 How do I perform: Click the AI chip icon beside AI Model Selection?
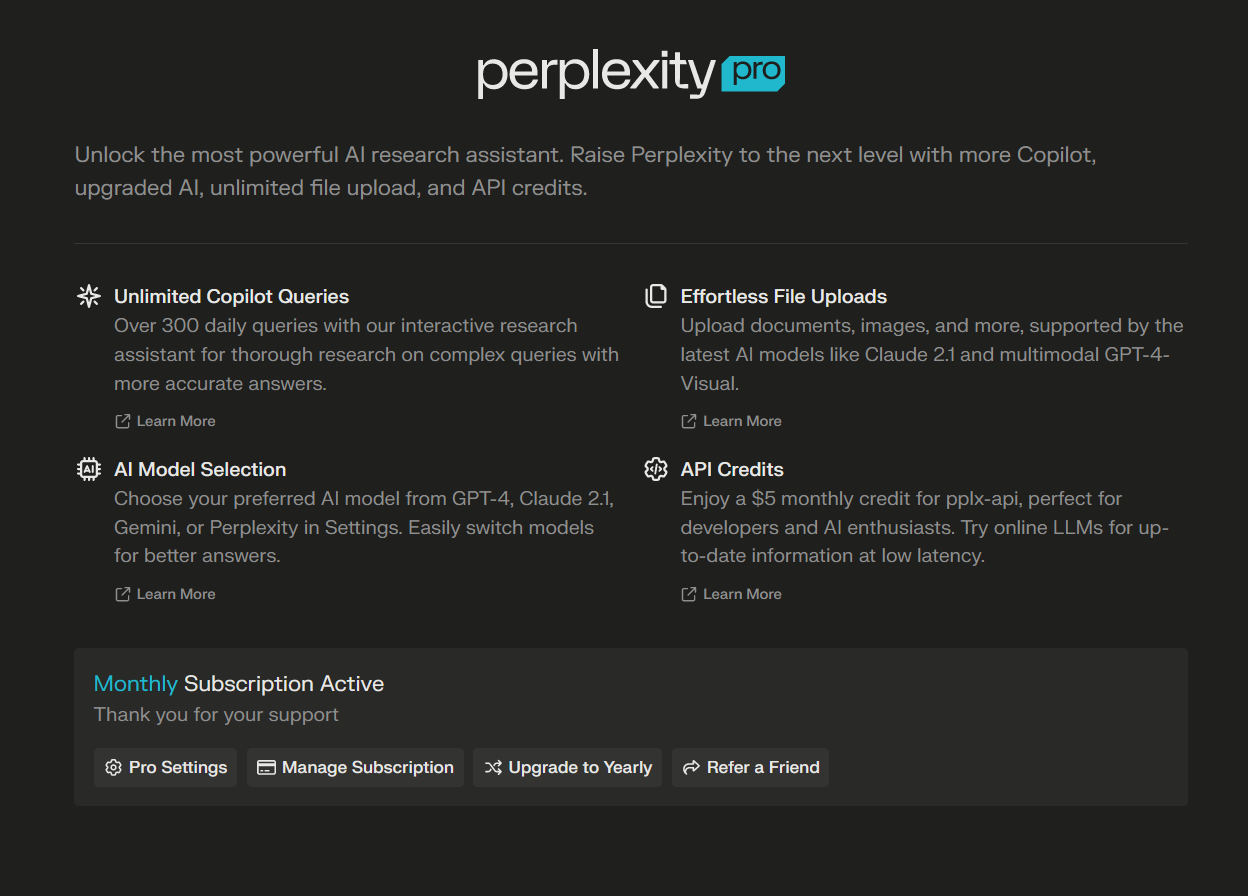pos(88,468)
